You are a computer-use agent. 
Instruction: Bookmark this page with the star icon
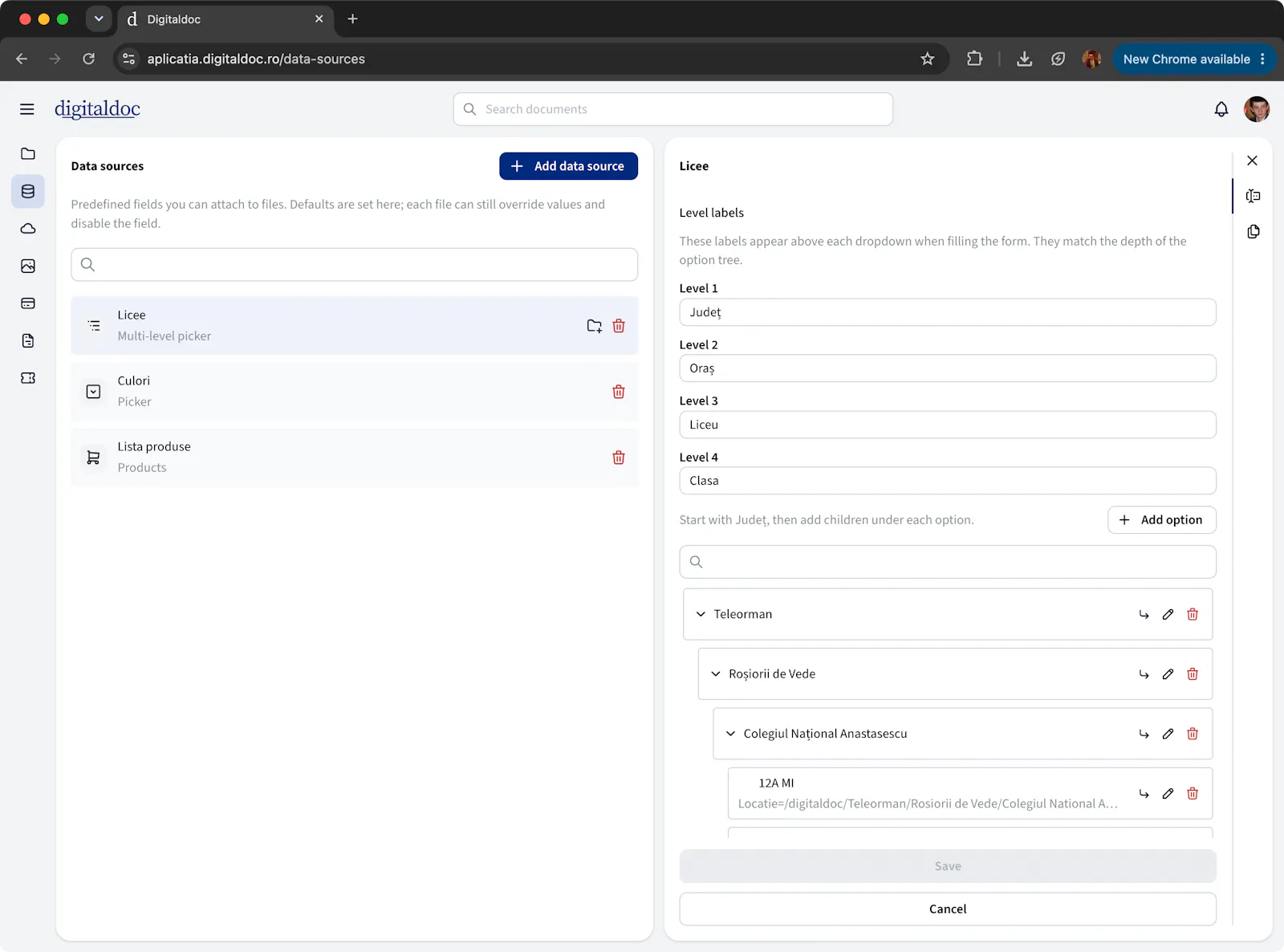tap(928, 59)
